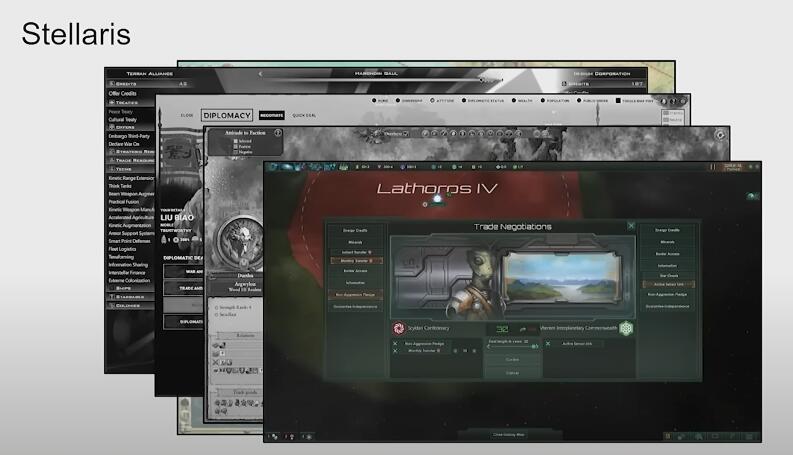Open DIPLOMACY tab in diplomacy window

click(227, 115)
